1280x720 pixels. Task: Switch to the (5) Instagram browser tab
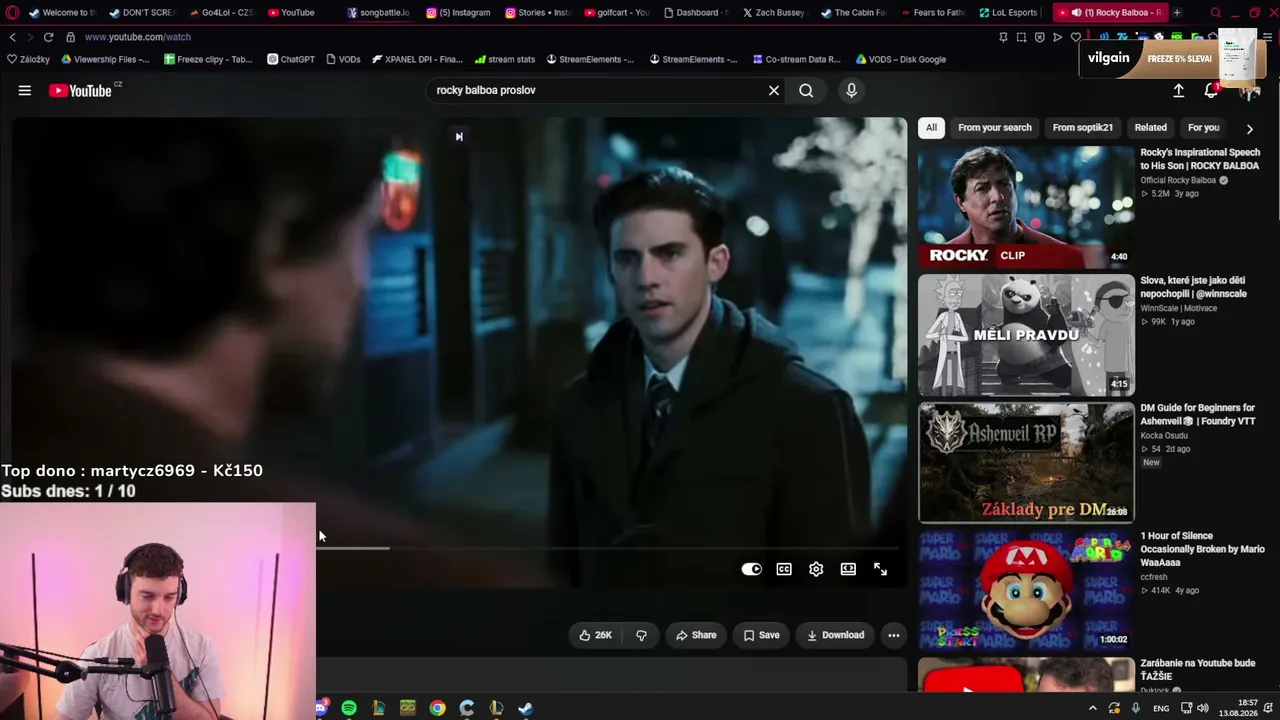point(458,13)
